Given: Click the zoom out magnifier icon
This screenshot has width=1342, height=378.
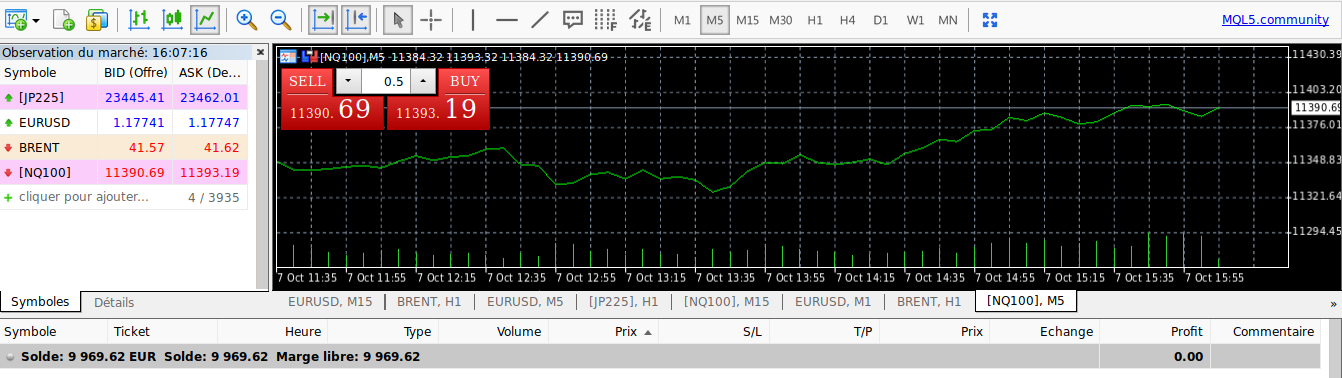Looking at the screenshot, I should click(281, 19).
